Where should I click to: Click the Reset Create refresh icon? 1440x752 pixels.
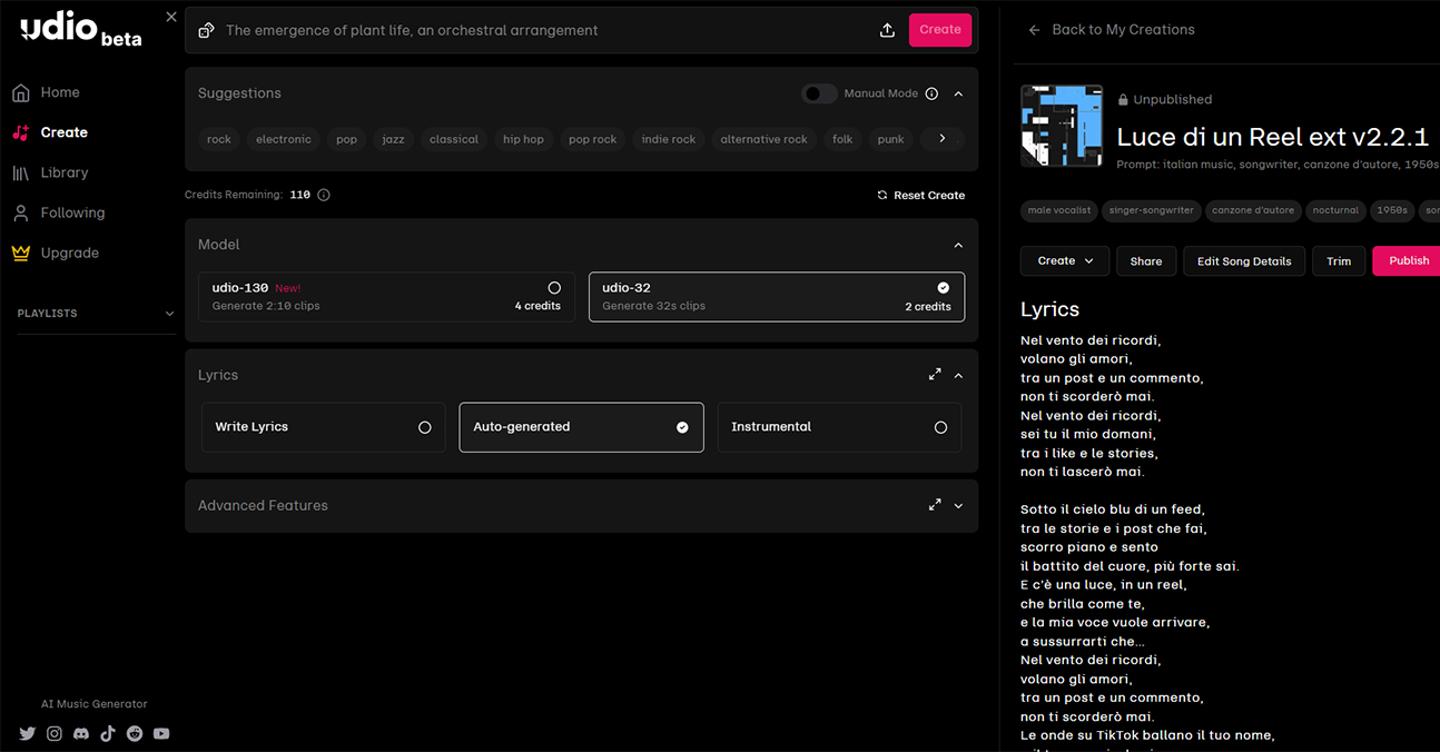coord(882,195)
